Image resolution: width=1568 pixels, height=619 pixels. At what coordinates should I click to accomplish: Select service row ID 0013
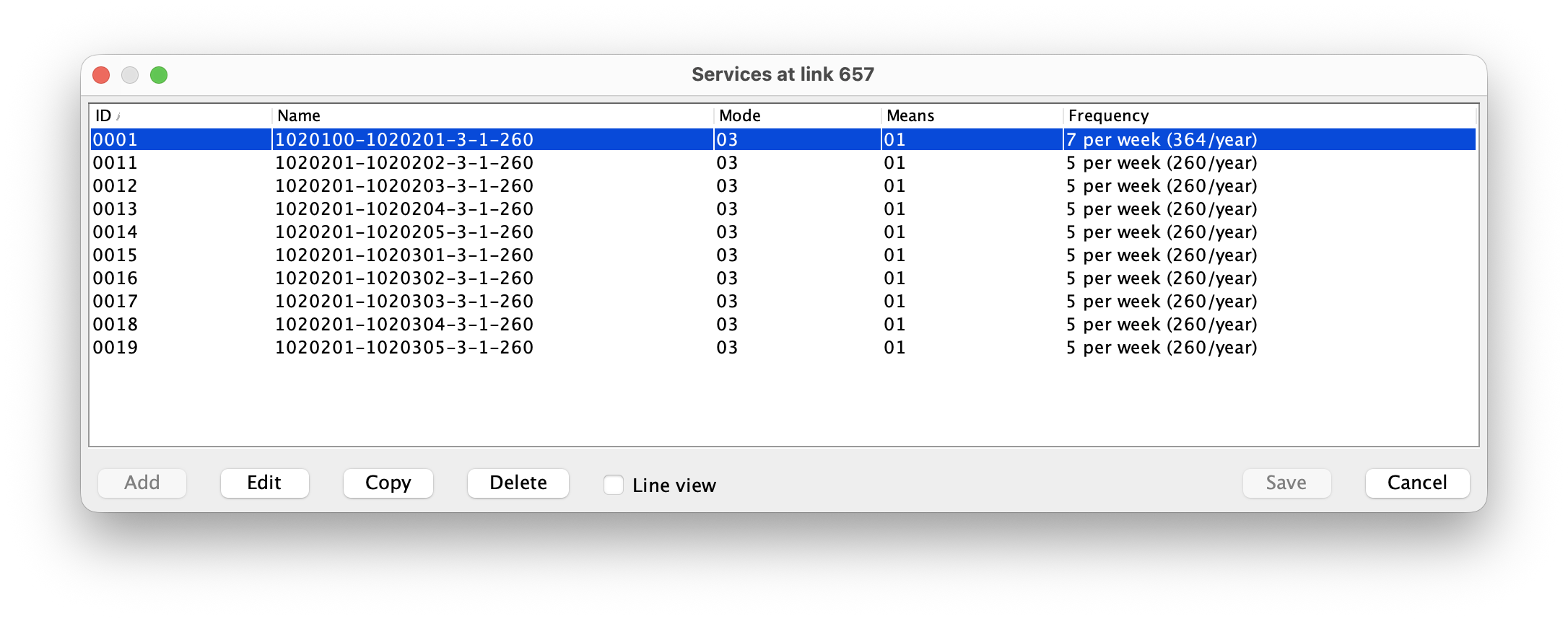pos(783,208)
